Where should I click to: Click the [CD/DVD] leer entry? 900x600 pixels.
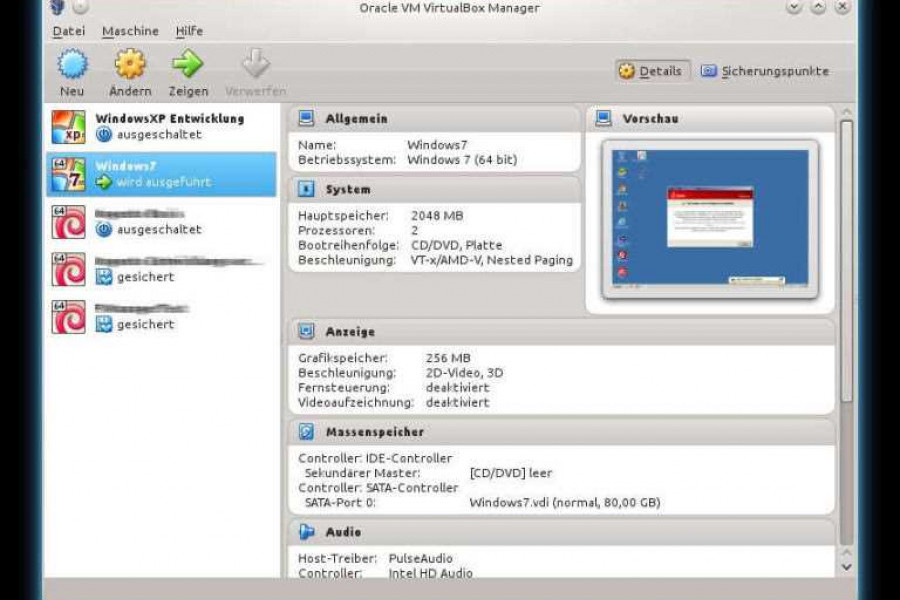click(511, 473)
